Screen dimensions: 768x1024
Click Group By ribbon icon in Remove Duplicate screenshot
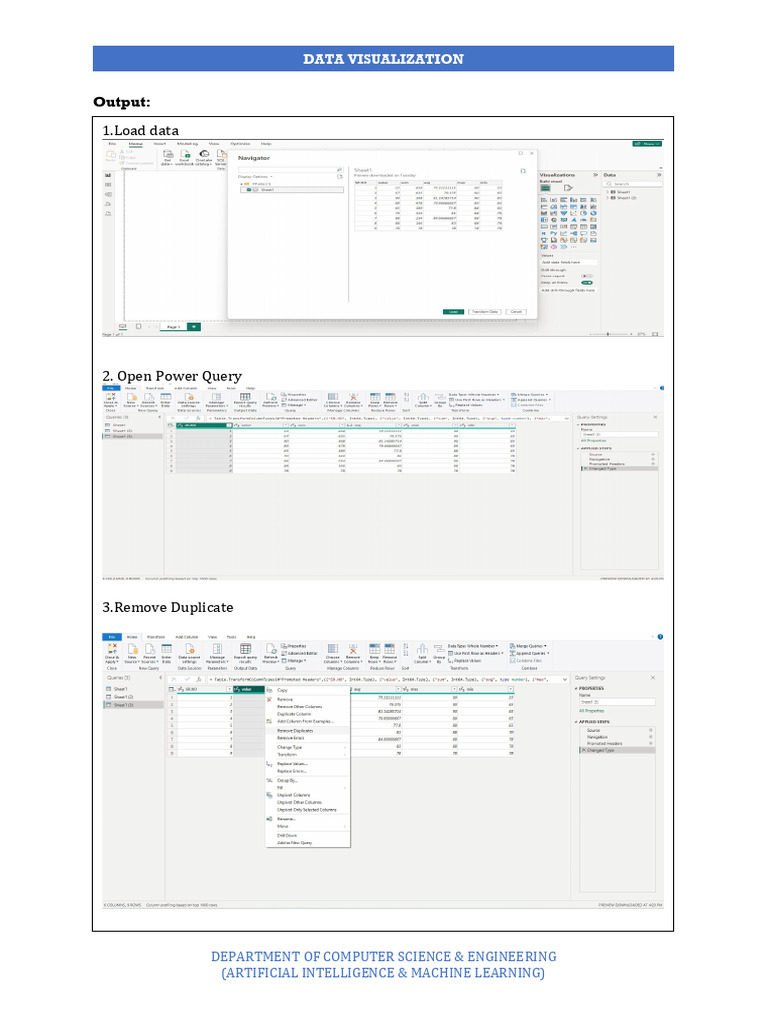coord(439,648)
